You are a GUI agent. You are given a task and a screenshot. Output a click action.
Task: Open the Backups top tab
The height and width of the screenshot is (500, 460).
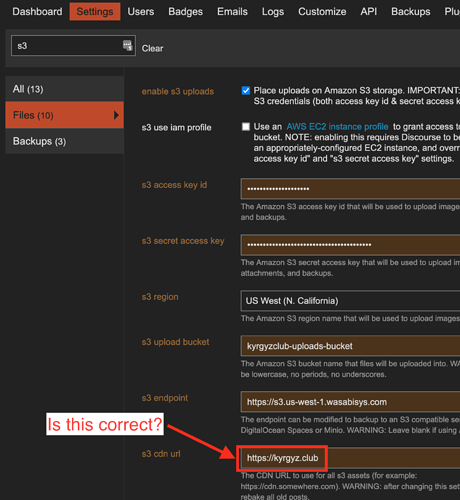click(x=411, y=12)
